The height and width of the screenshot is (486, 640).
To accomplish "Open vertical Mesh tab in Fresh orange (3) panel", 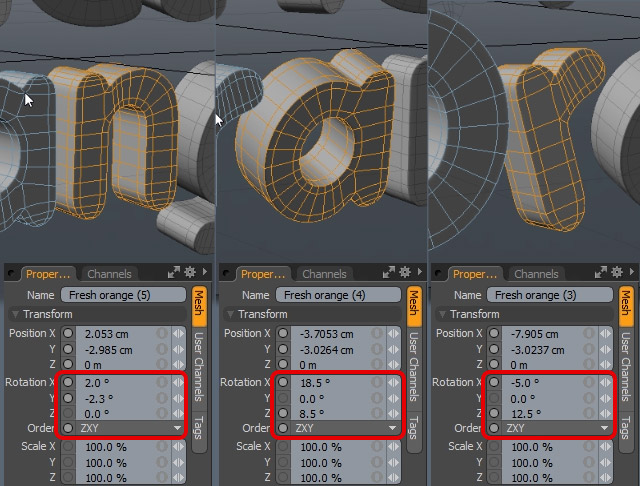I will click(x=626, y=305).
